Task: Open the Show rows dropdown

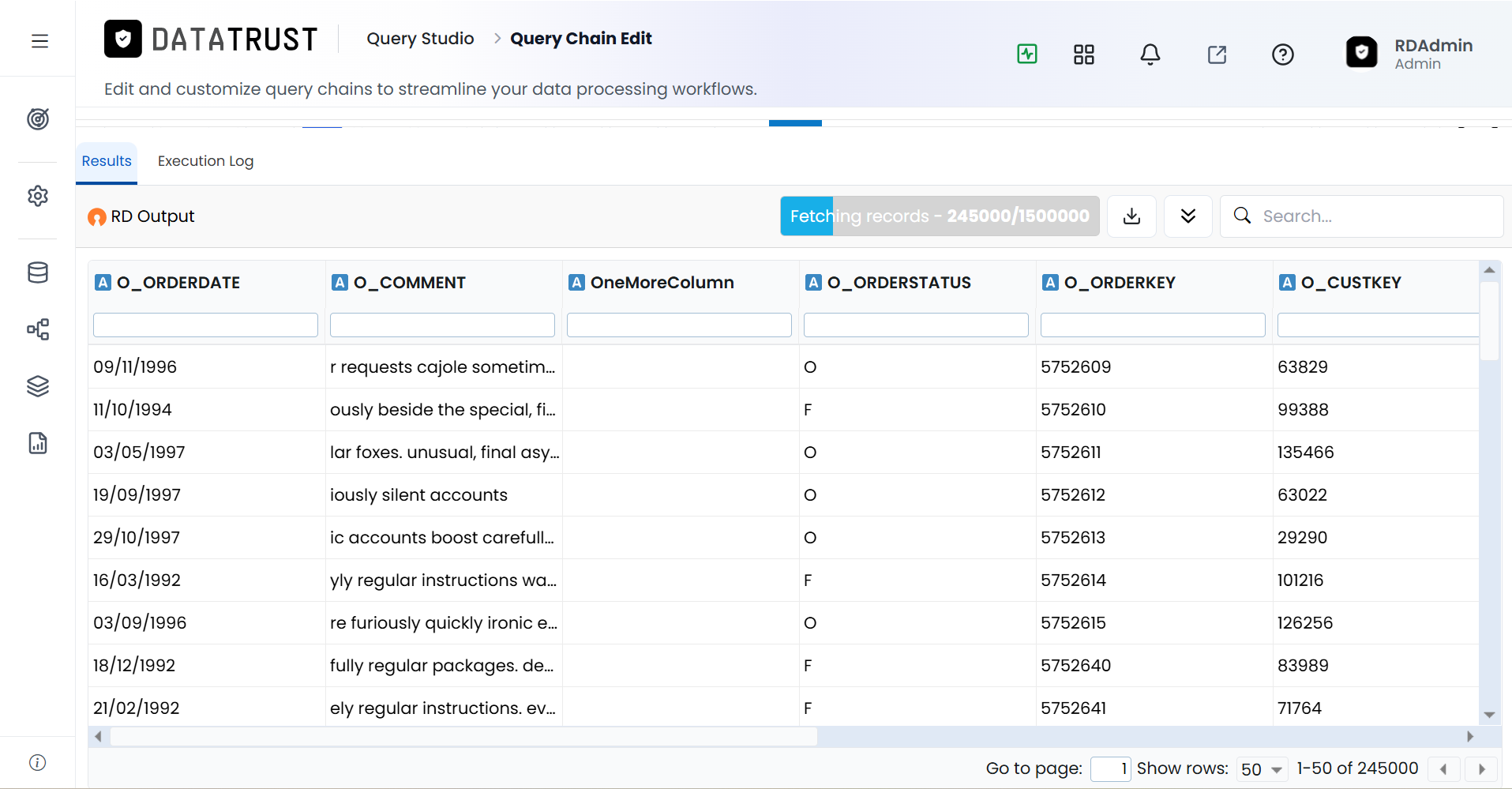Action: [x=1262, y=769]
